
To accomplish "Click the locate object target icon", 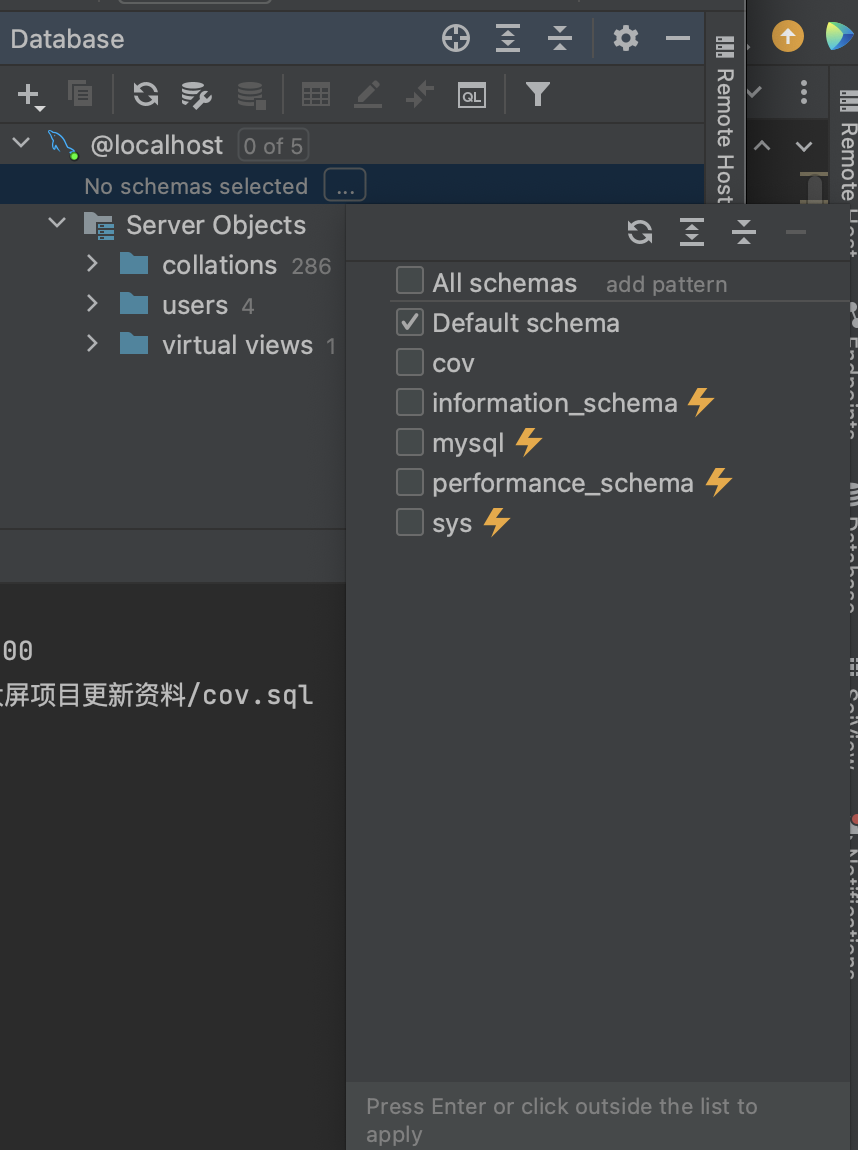I will tap(455, 38).
